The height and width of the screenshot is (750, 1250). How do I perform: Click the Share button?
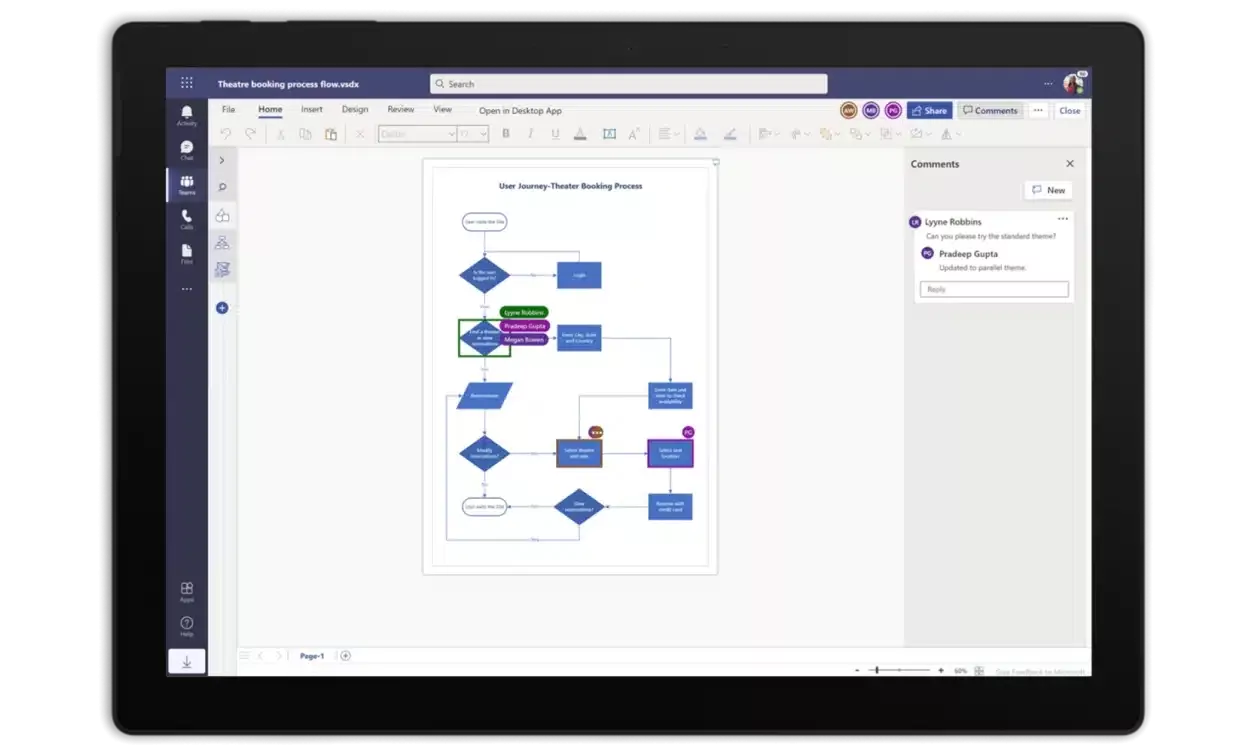coord(929,111)
